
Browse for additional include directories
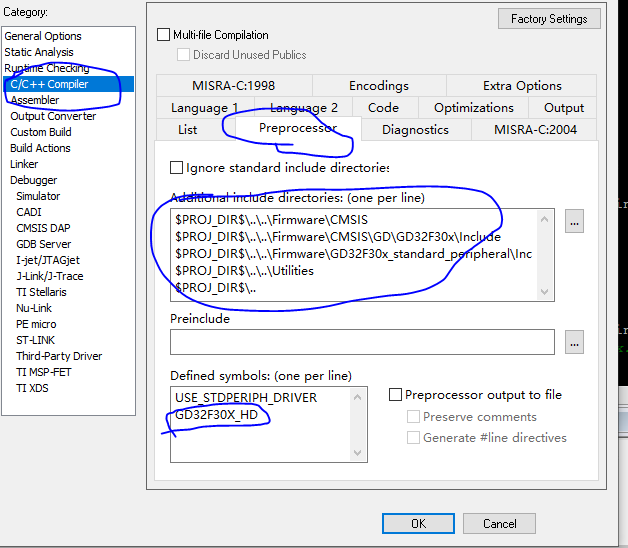tap(574, 221)
